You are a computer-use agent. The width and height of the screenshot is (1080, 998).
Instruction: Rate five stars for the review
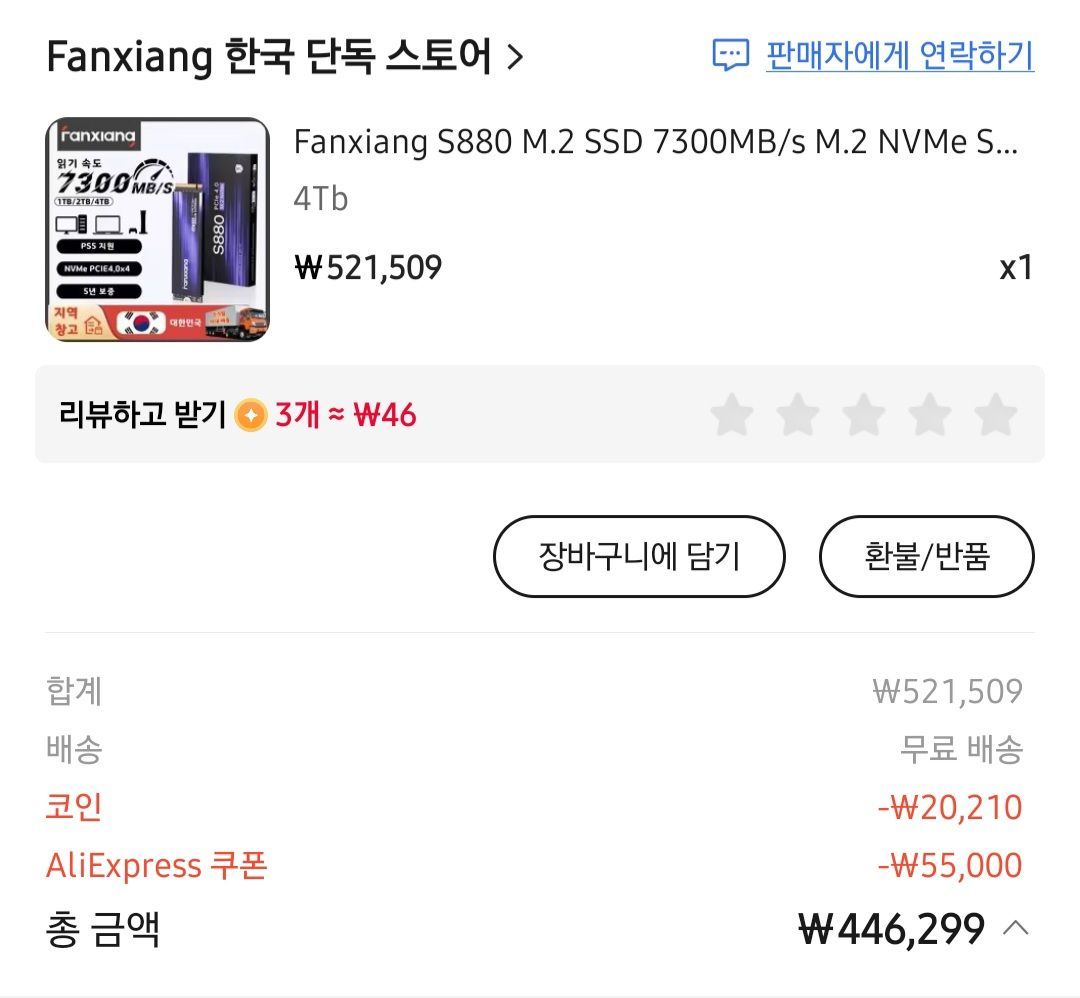[x=996, y=415]
